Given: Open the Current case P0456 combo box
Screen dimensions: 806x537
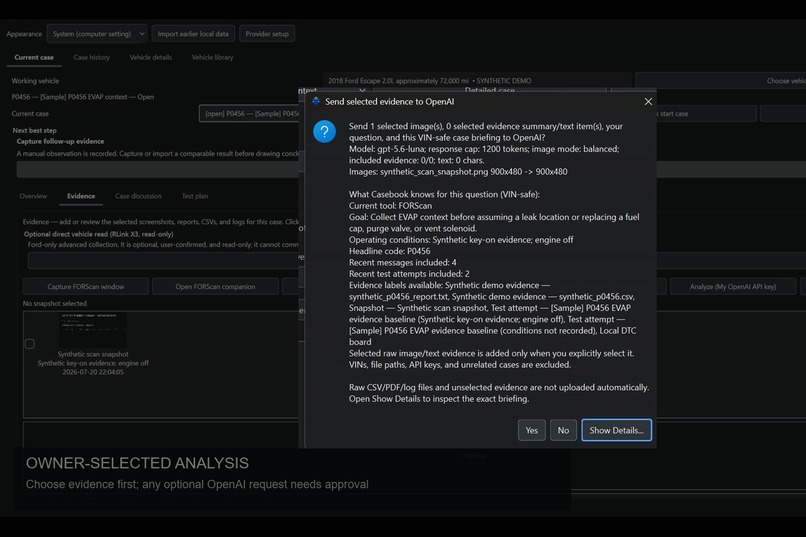Looking at the screenshot, I should [x=250, y=114].
